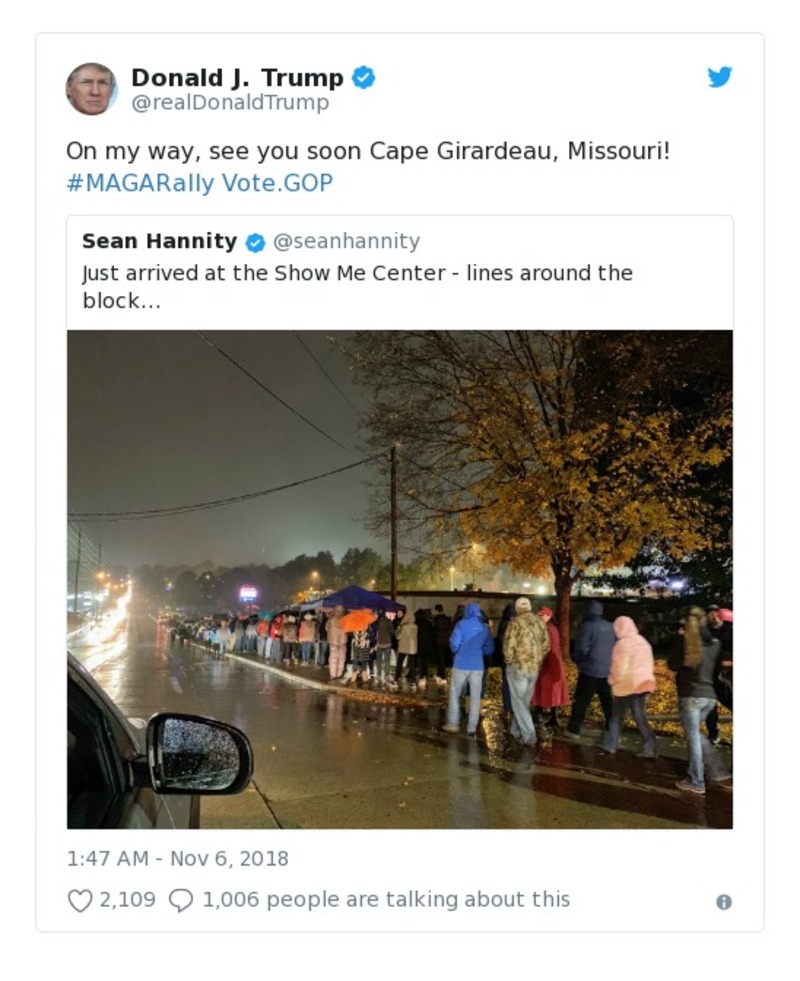Click the 2,109 likes count

coord(127,900)
